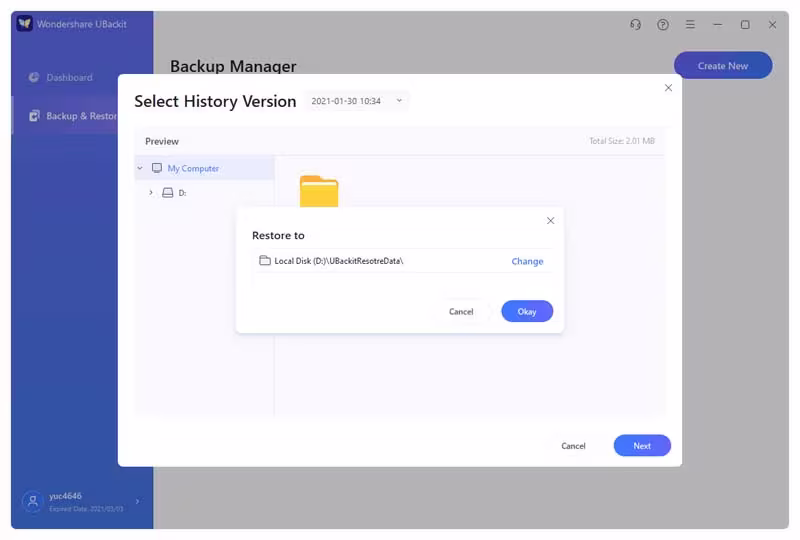
Task: Open the customer support headset icon
Action: coord(635,24)
